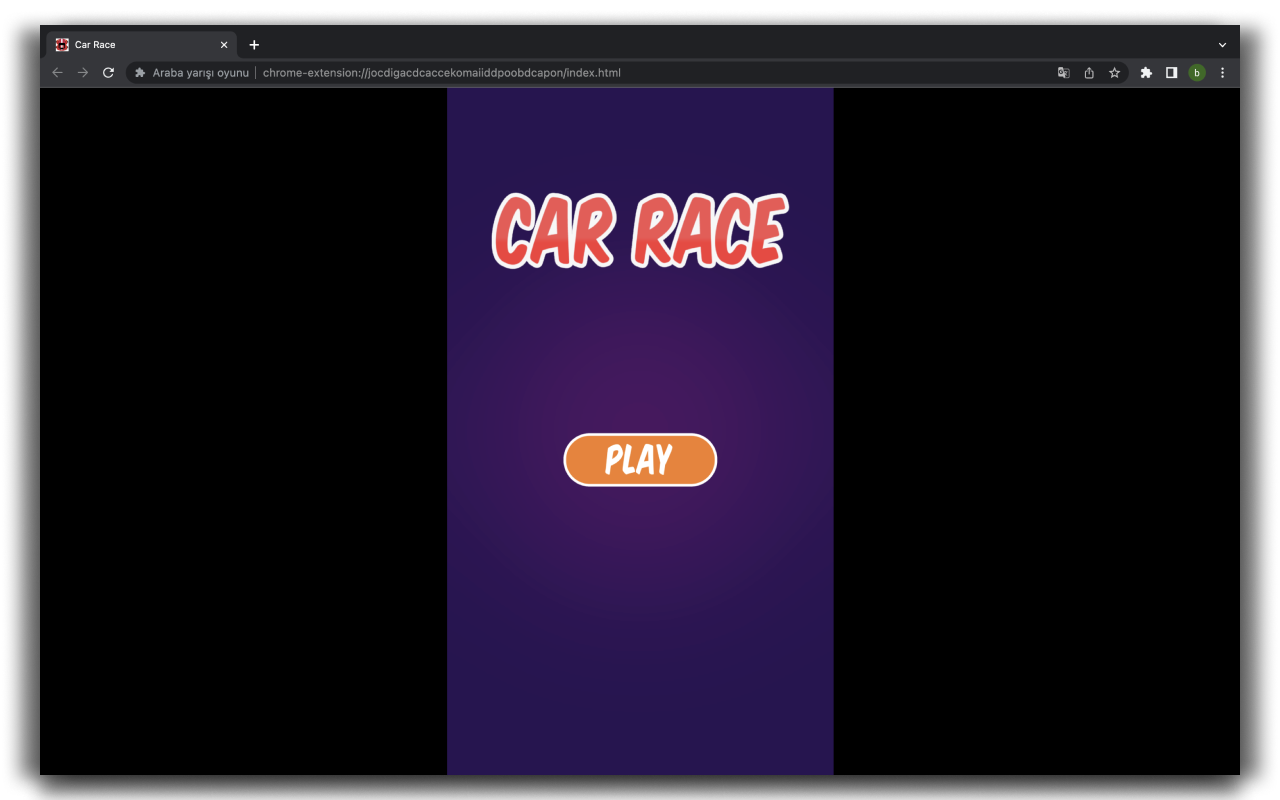The height and width of the screenshot is (800, 1280).
Task: Reload the Car Race game page
Action: pyautogui.click(x=108, y=72)
